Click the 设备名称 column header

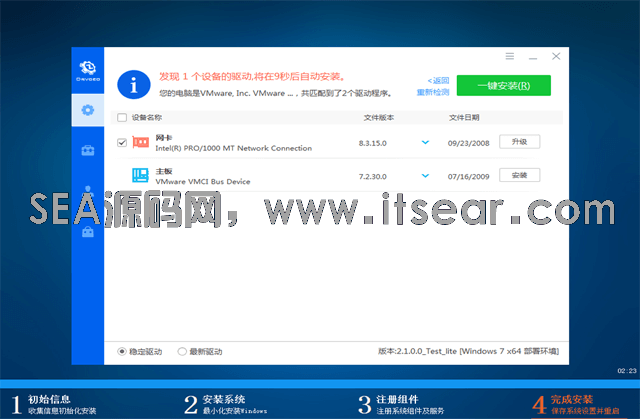[x=147, y=117]
